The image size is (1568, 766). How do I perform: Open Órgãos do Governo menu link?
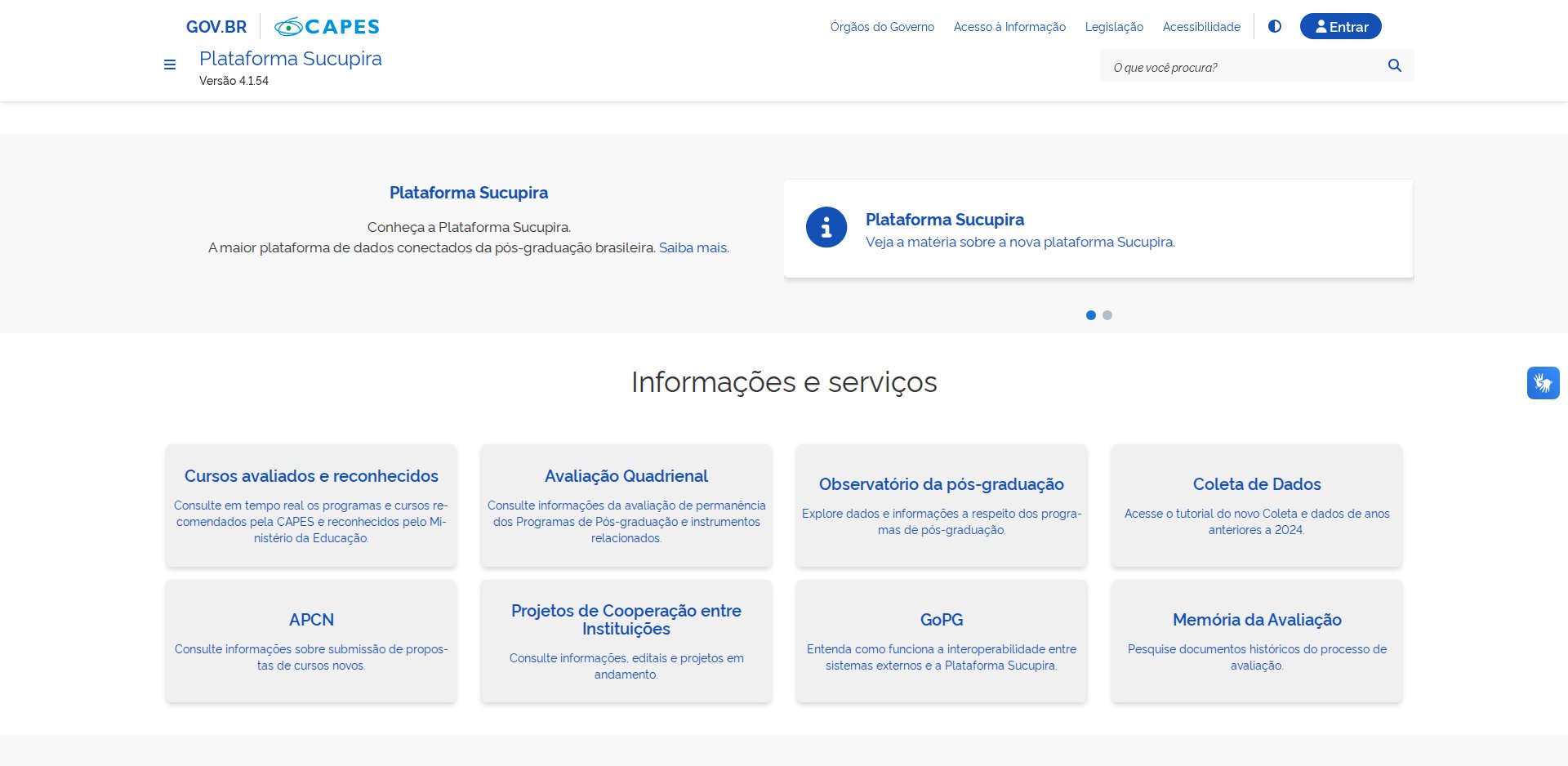point(882,27)
